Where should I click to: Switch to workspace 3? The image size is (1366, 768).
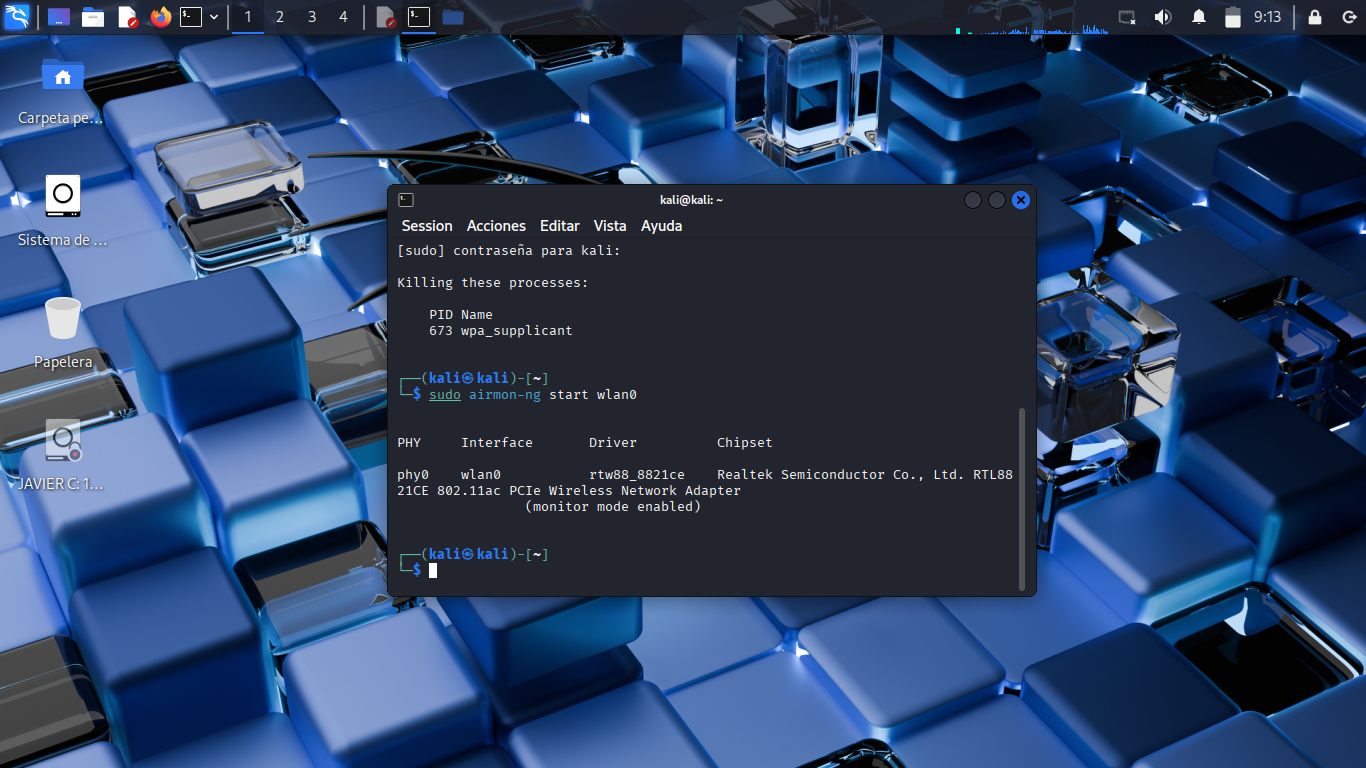click(x=312, y=17)
